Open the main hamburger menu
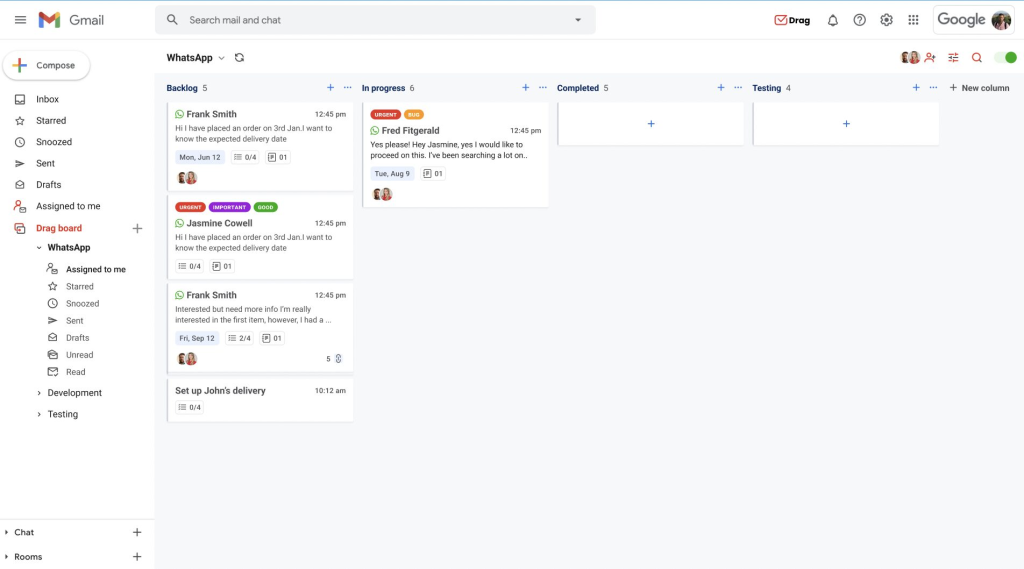Viewport: 1024px width, 569px height. [20, 20]
